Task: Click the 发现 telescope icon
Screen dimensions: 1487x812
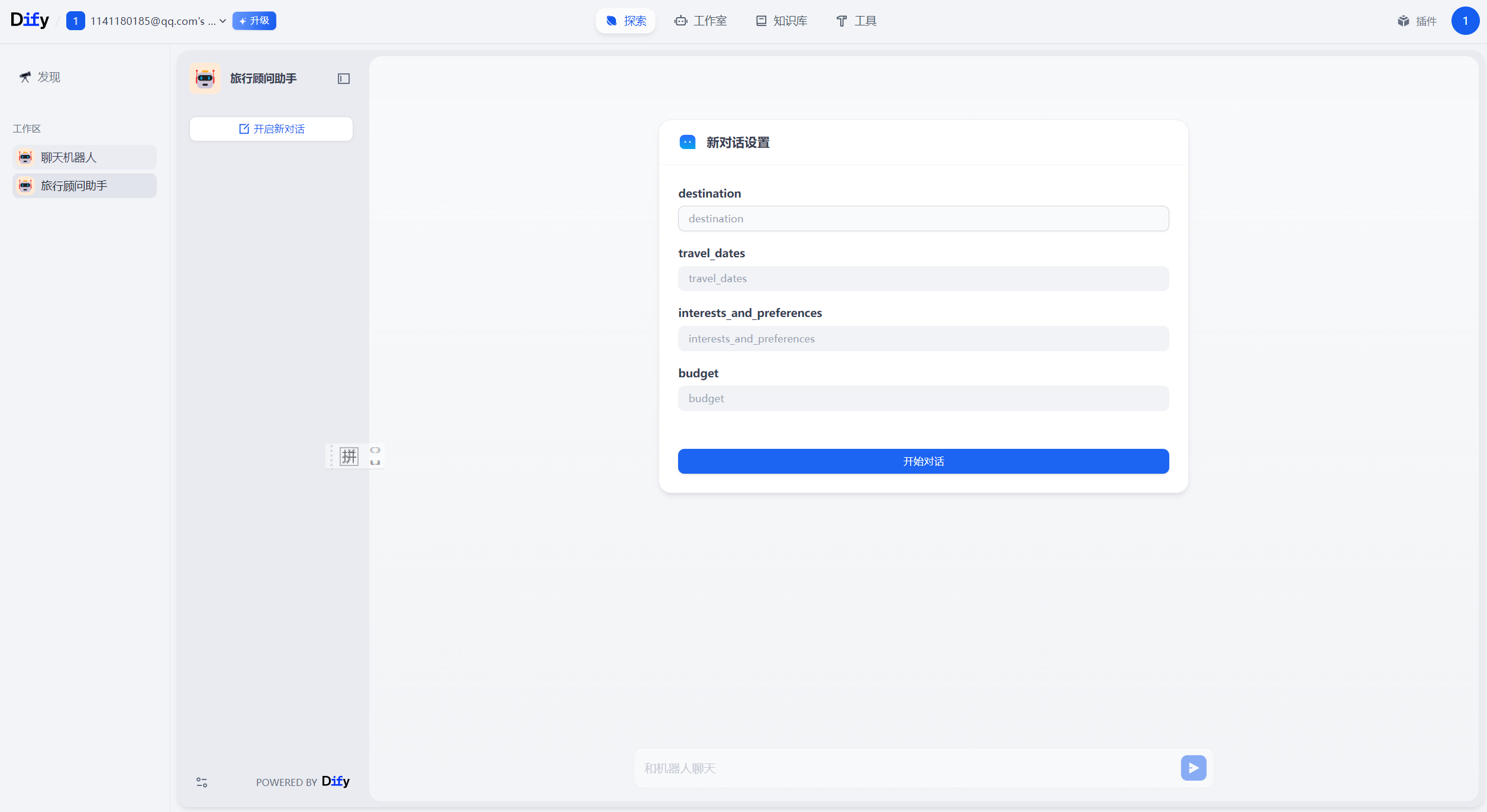Action: point(25,77)
